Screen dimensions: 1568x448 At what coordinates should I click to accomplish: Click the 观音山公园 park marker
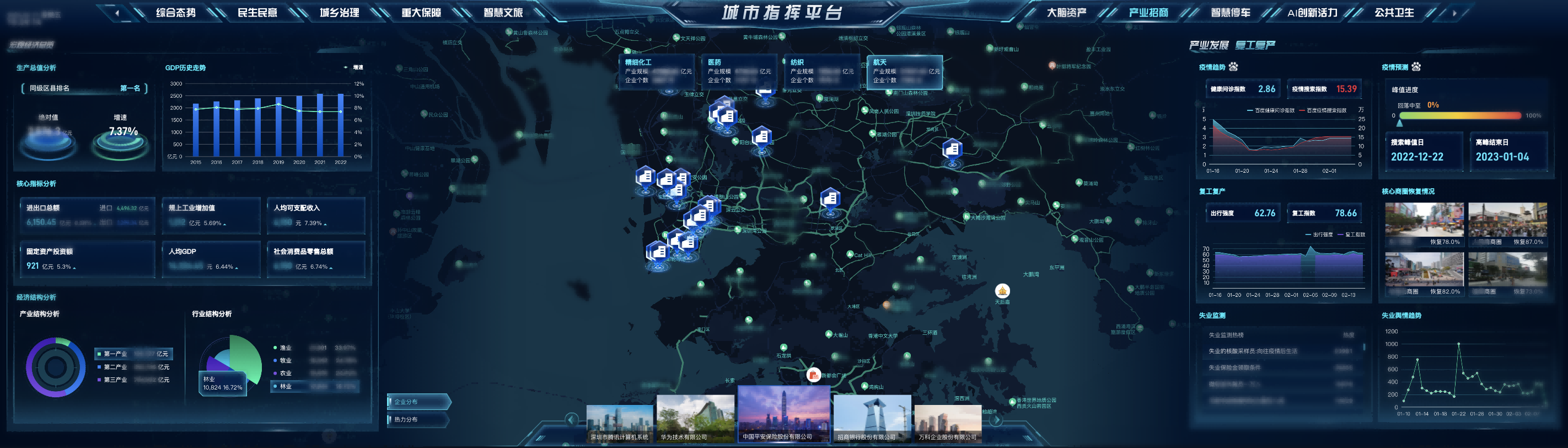click(1075, 239)
